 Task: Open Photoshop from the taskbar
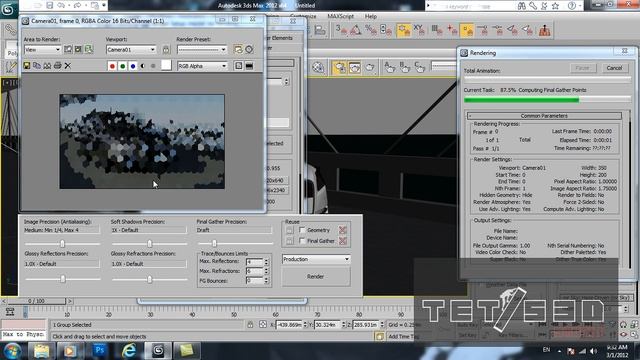tap(100, 351)
